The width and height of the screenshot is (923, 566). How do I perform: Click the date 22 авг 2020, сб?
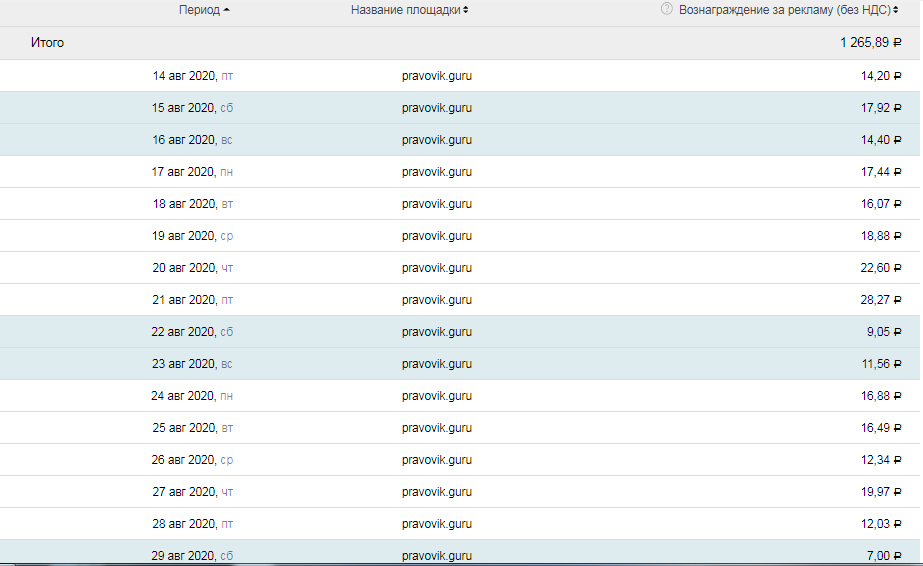click(192, 332)
